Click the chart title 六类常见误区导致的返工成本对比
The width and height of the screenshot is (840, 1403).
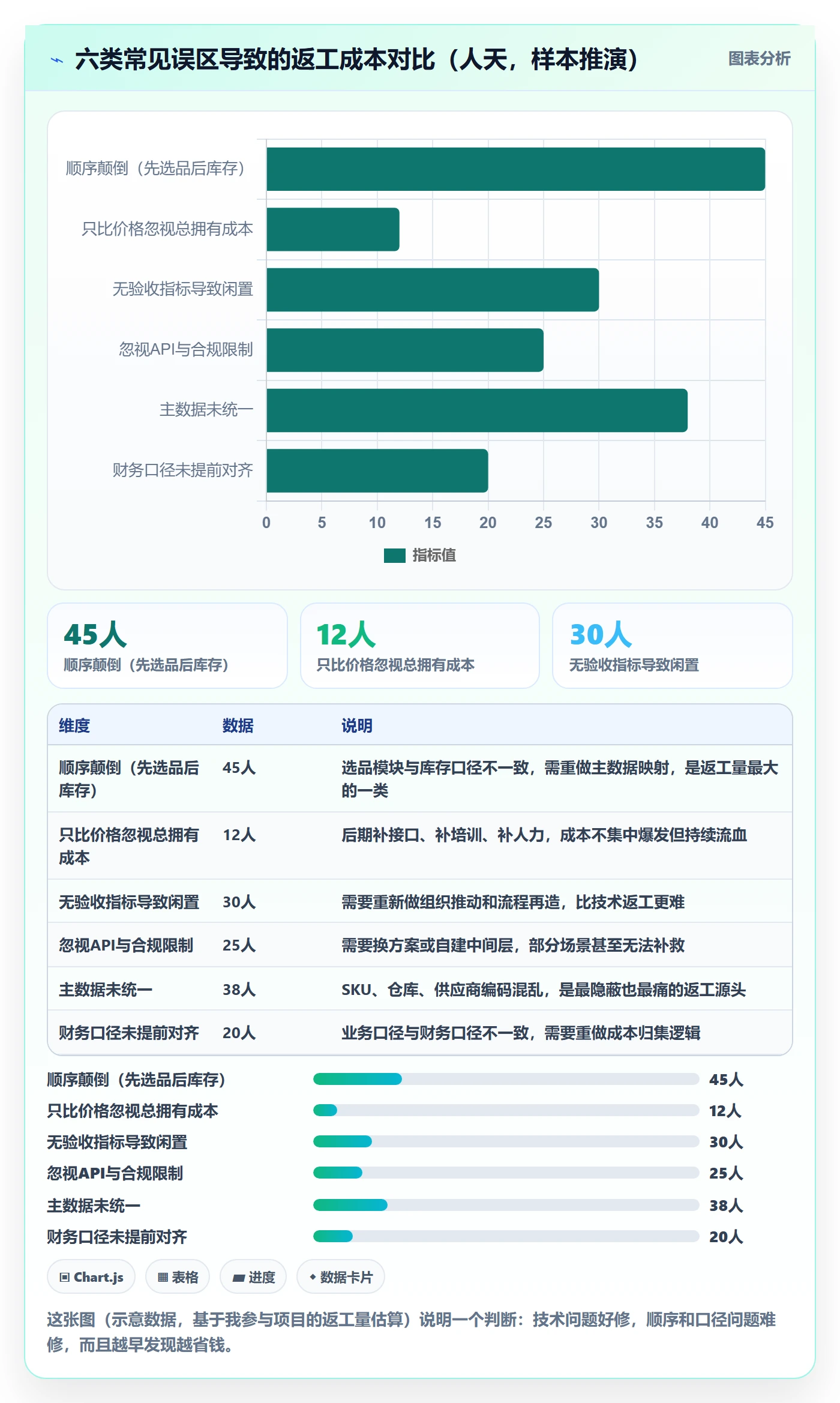pos(356,59)
